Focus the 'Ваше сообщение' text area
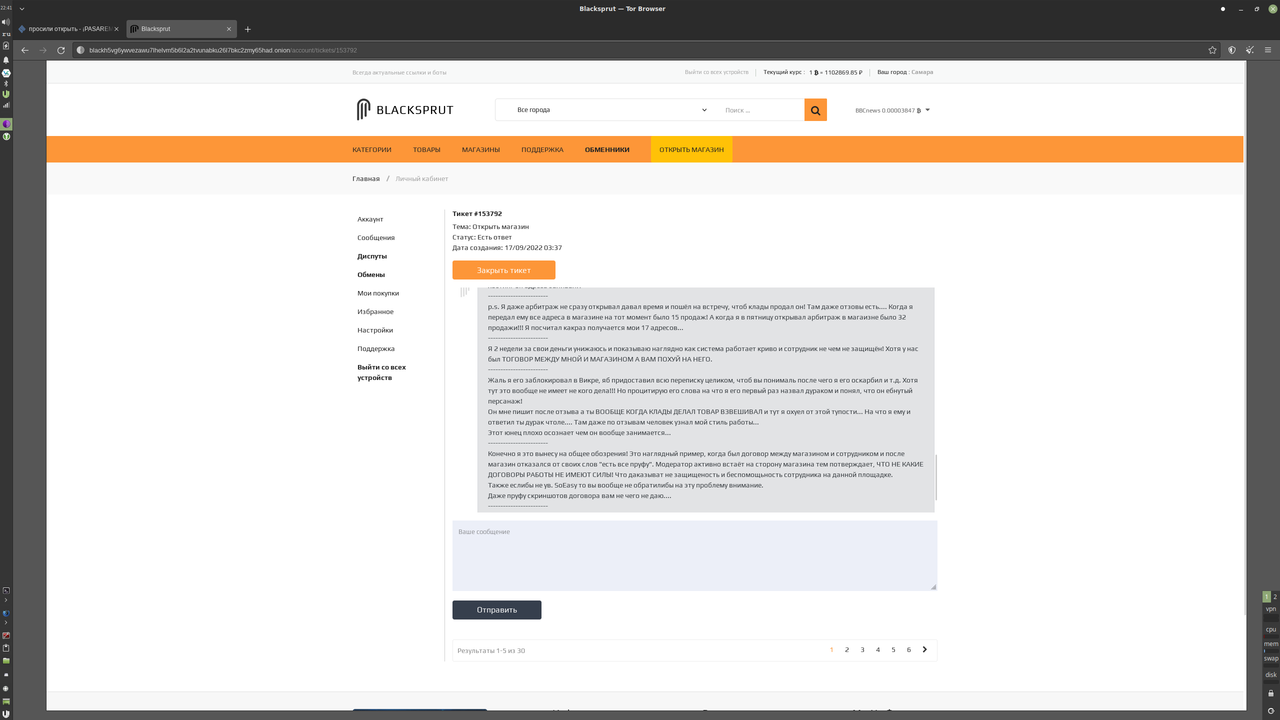 click(695, 555)
